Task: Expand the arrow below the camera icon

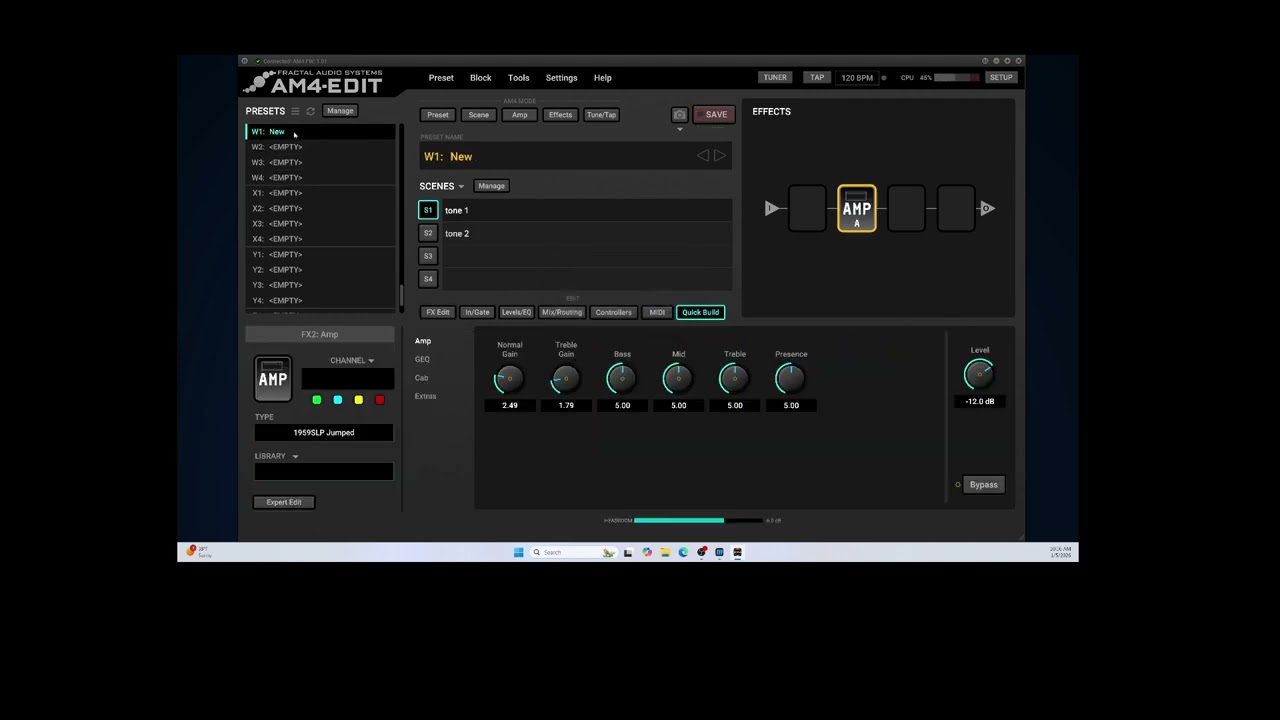Action: point(680,129)
